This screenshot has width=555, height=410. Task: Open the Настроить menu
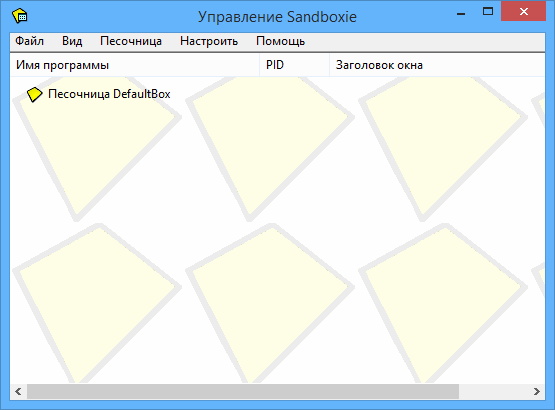coord(209,41)
